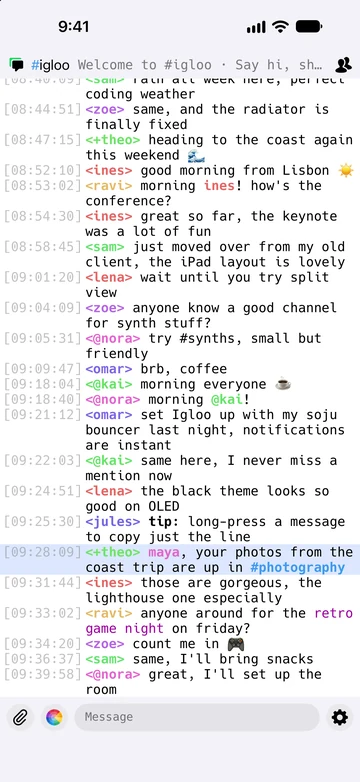Tap timestamp [09:05:31] on #synths reply

(42, 338)
